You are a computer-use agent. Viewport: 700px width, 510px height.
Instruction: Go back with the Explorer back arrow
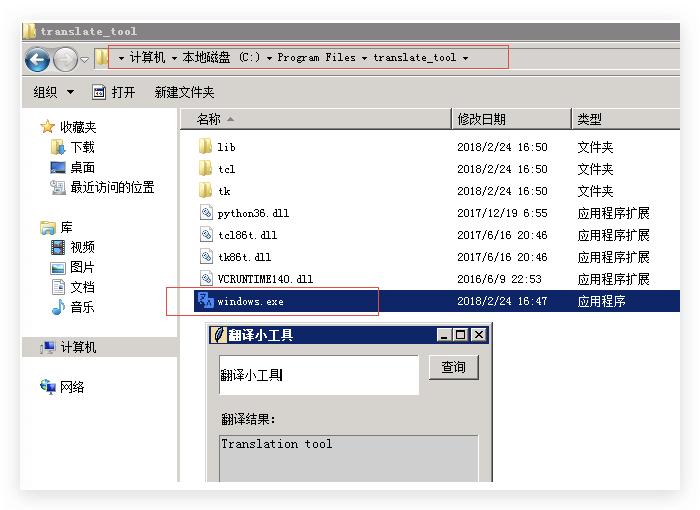(38, 59)
